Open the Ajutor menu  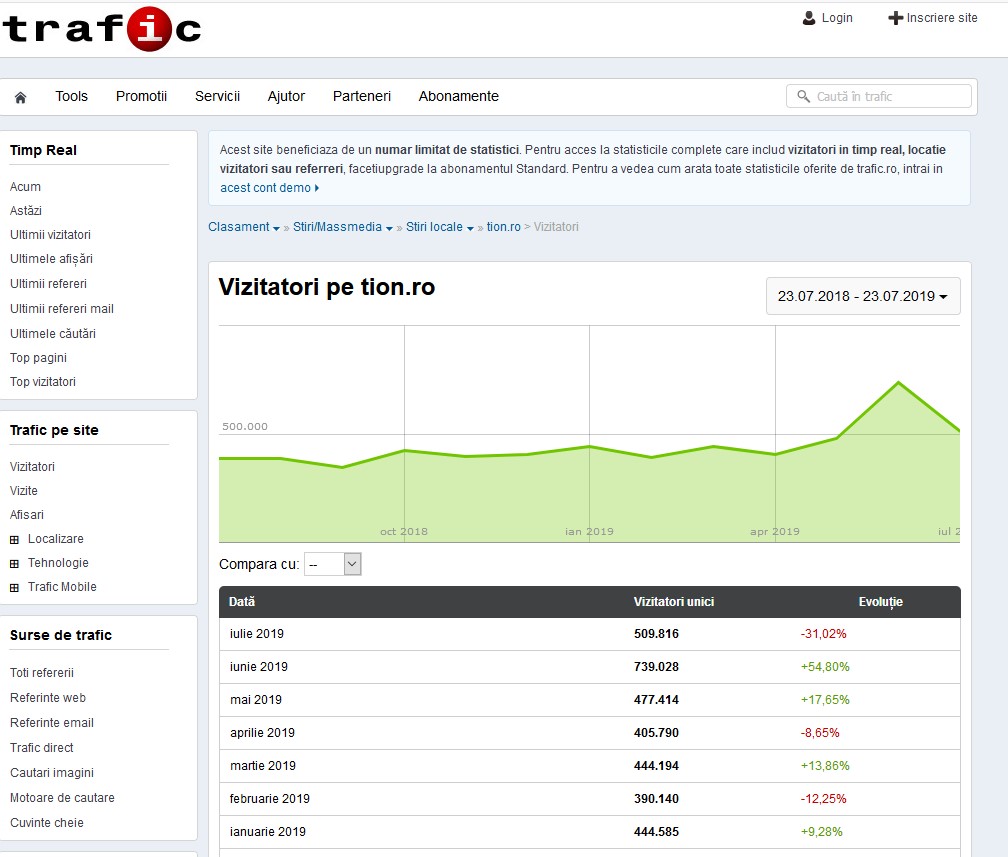tap(286, 96)
